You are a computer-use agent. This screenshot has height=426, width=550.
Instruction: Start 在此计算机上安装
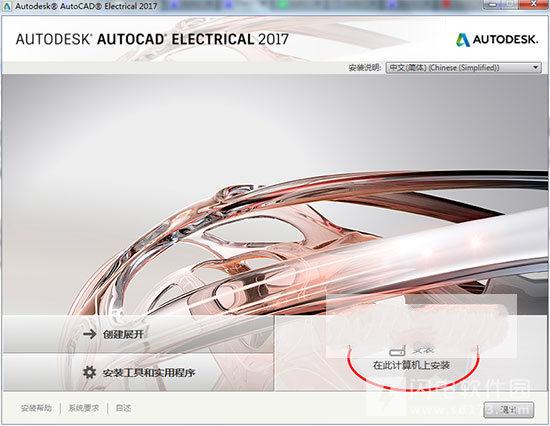tap(411, 365)
